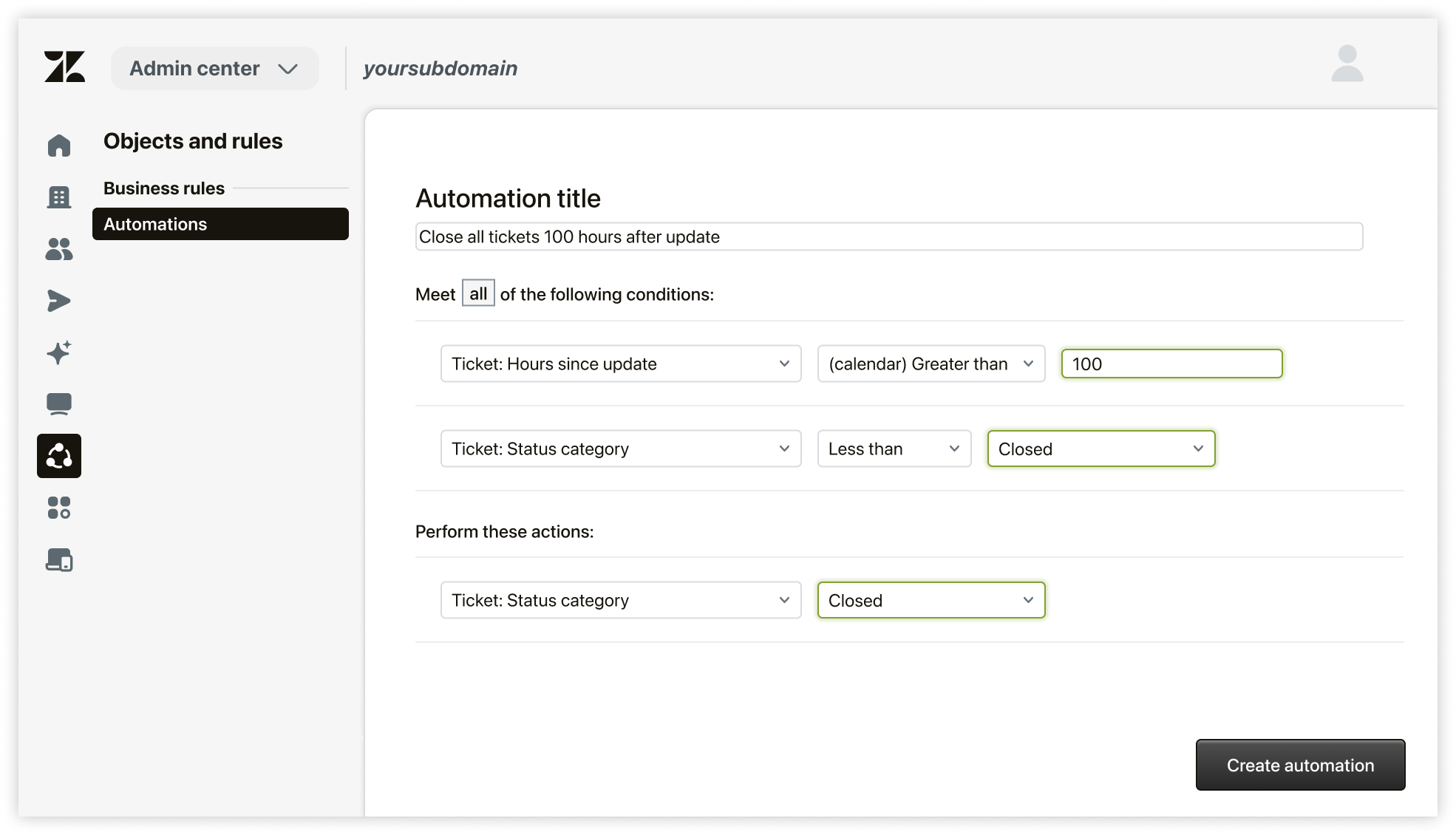Viewport: 1456px width, 835px height.
Task: Open the Objects and rules icon
Action: [59, 456]
